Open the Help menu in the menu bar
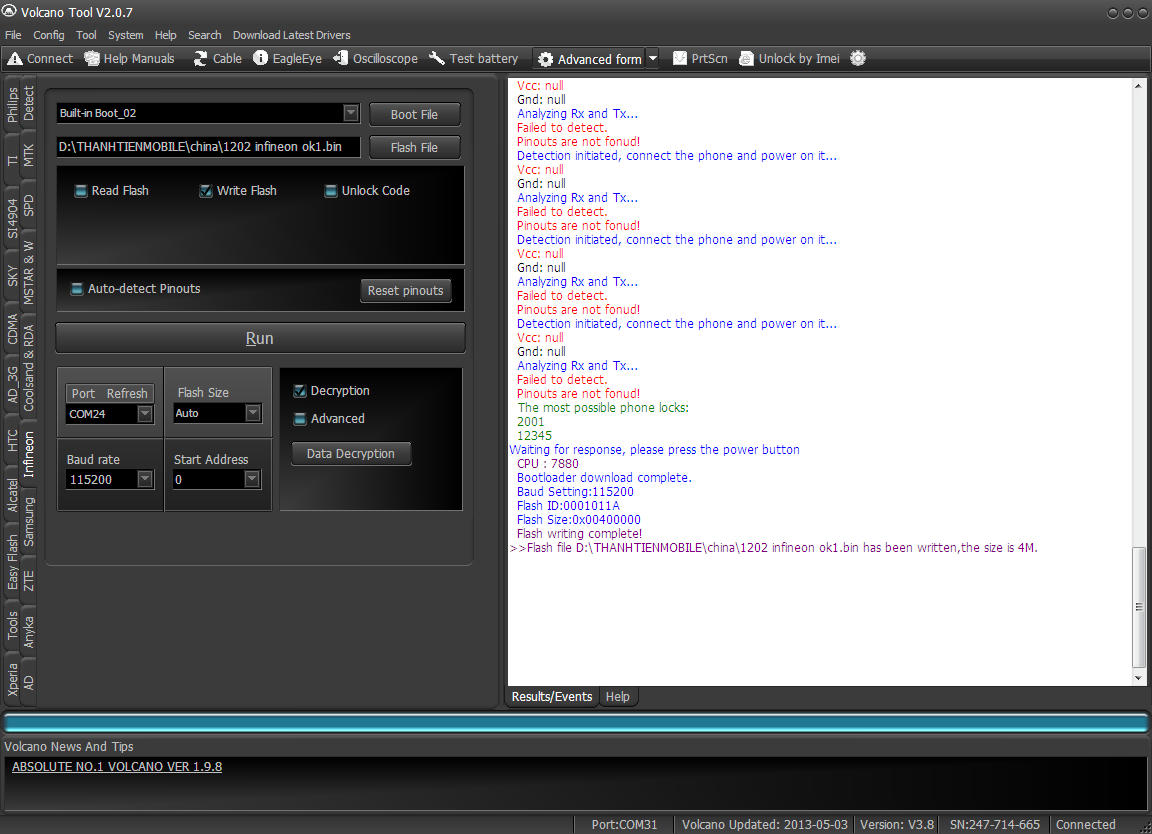Screen dimensions: 1152x834 point(165,35)
